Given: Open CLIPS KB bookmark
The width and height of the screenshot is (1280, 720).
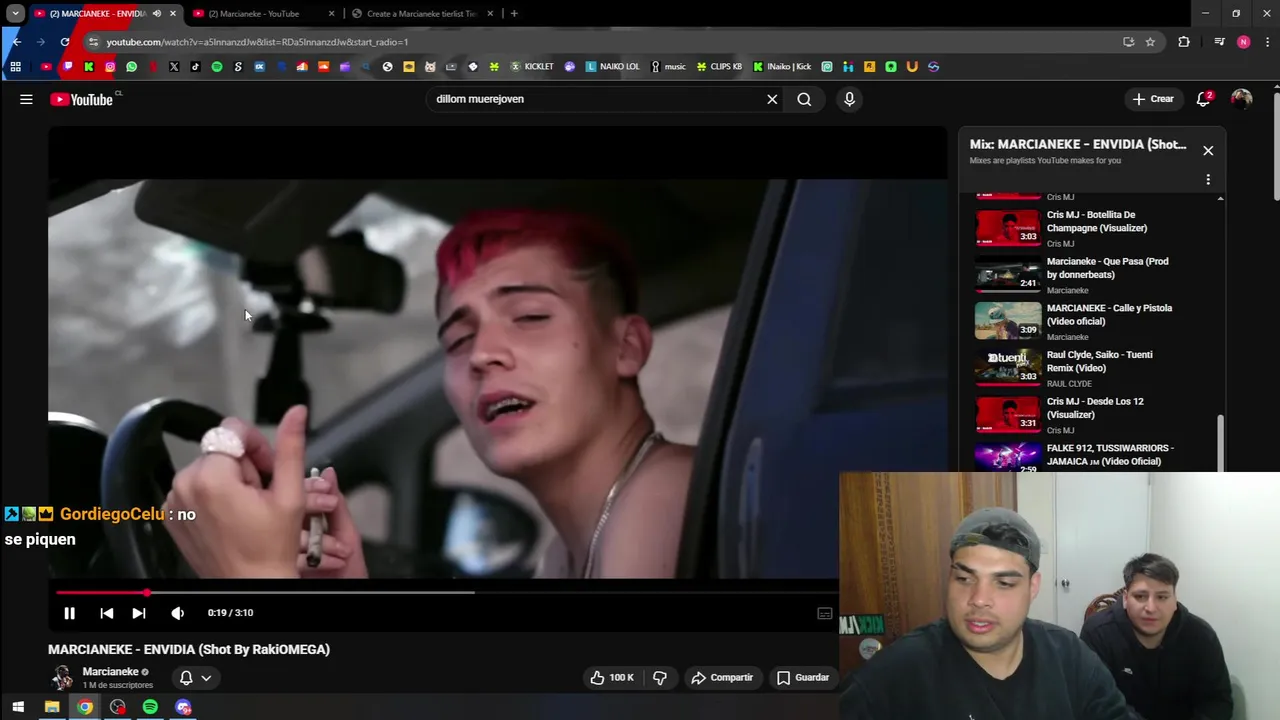Looking at the screenshot, I should (x=719, y=67).
